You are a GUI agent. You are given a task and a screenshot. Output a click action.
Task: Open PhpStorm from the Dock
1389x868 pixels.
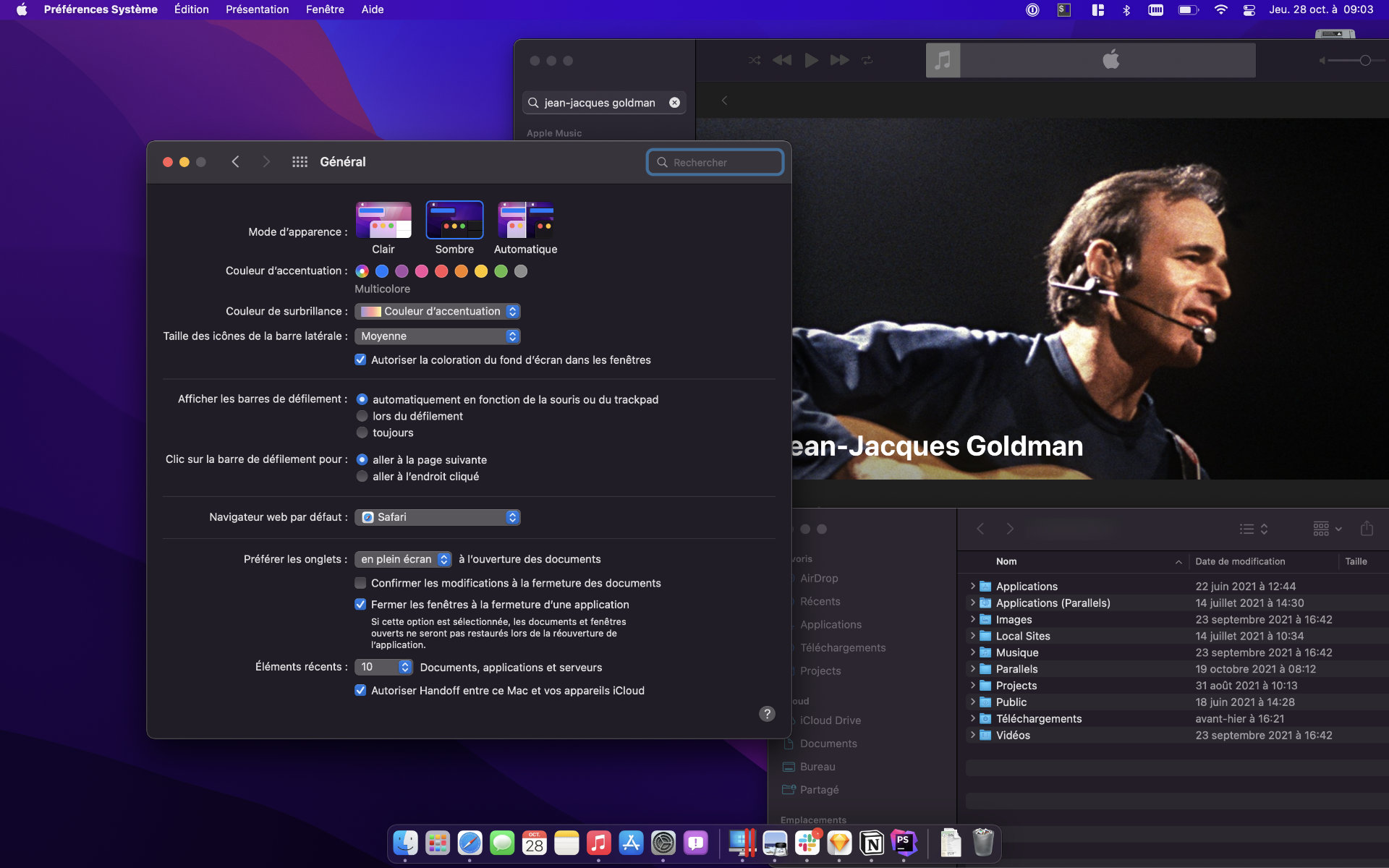point(904,843)
